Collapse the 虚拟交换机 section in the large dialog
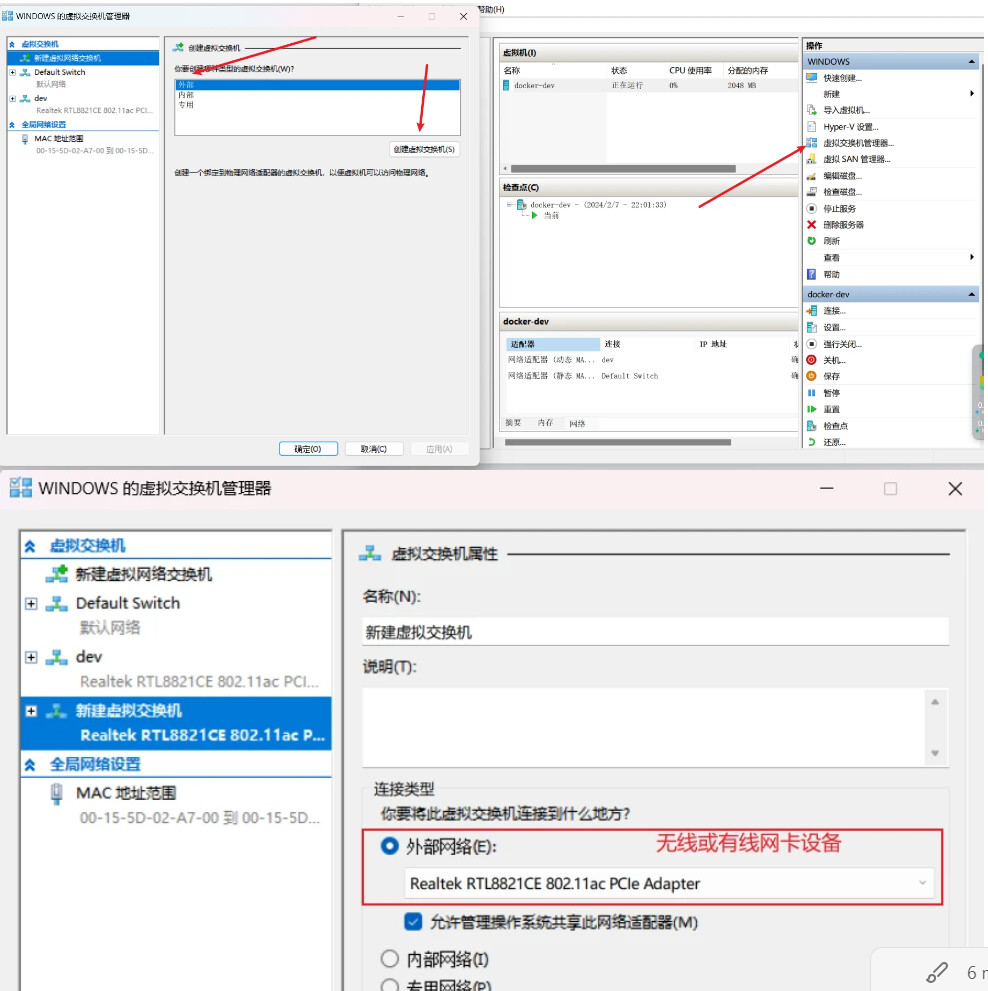 click(30, 547)
